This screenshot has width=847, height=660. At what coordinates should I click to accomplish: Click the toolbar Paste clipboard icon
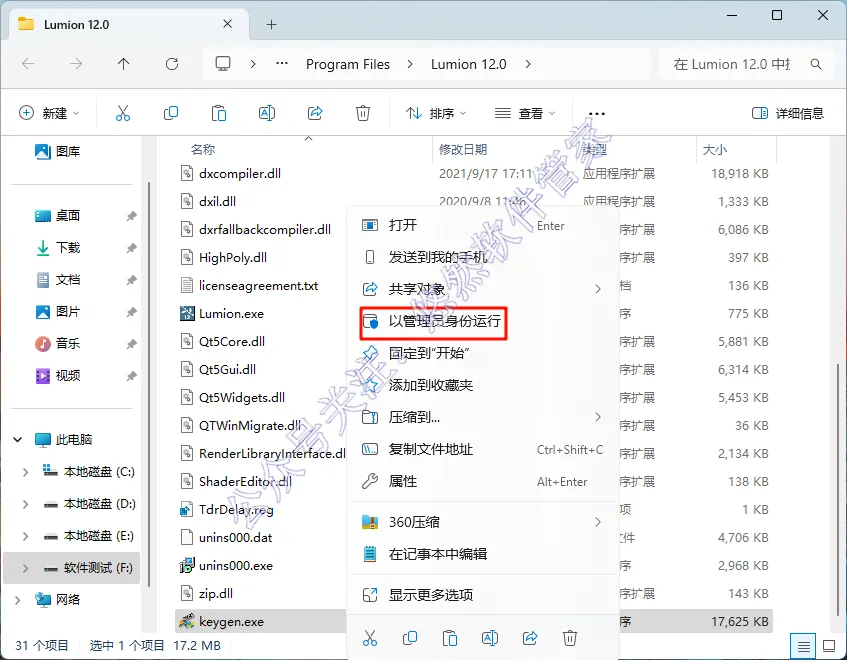pos(219,113)
